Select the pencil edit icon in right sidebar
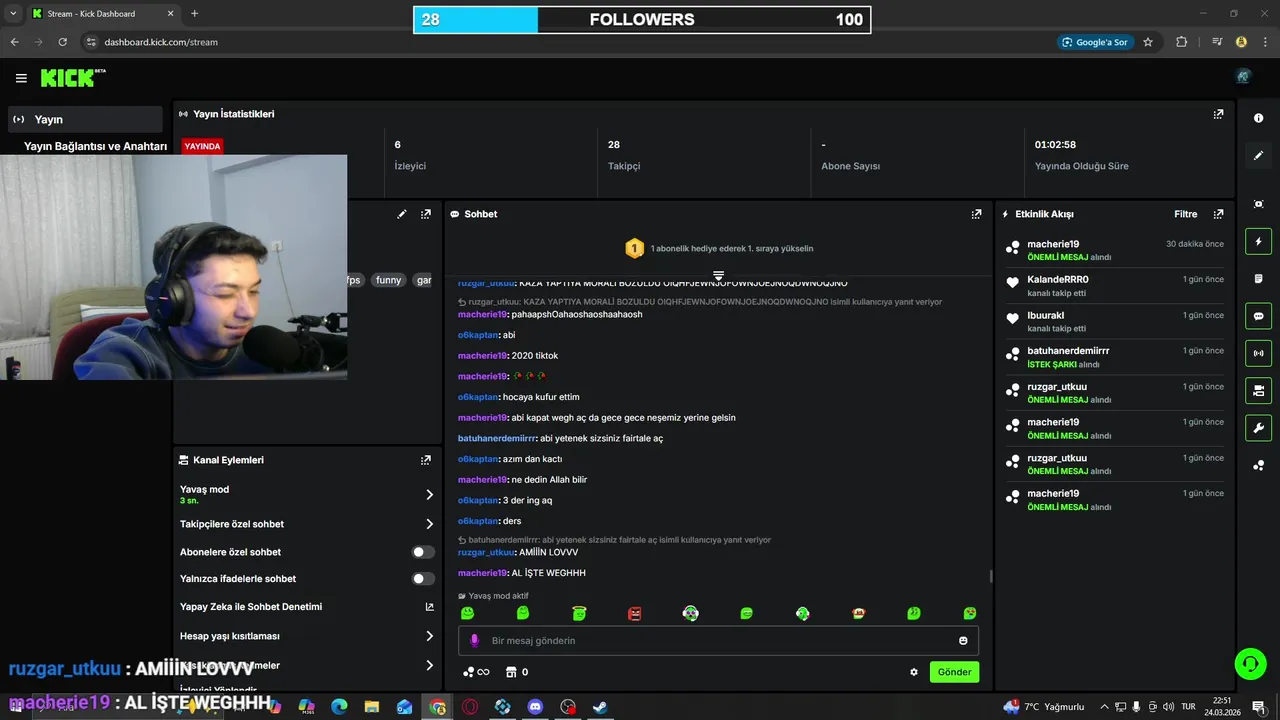The image size is (1280, 720). pos(1258,156)
